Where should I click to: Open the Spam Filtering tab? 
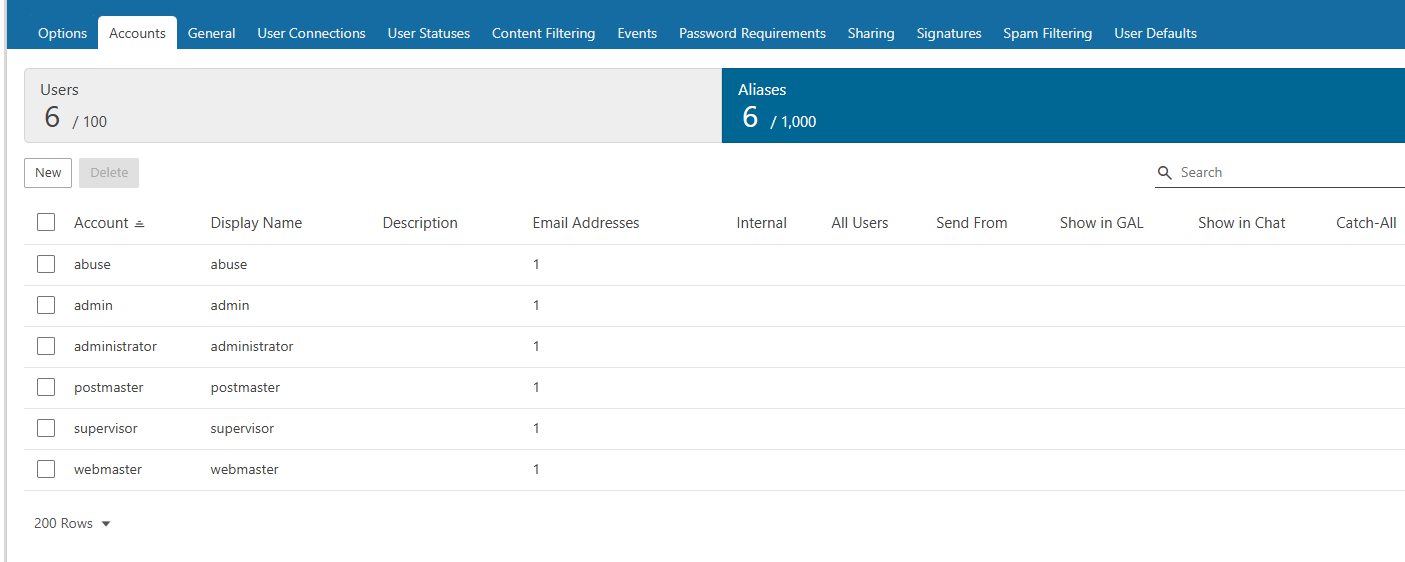pyautogui.click(x=1047, y=33)
